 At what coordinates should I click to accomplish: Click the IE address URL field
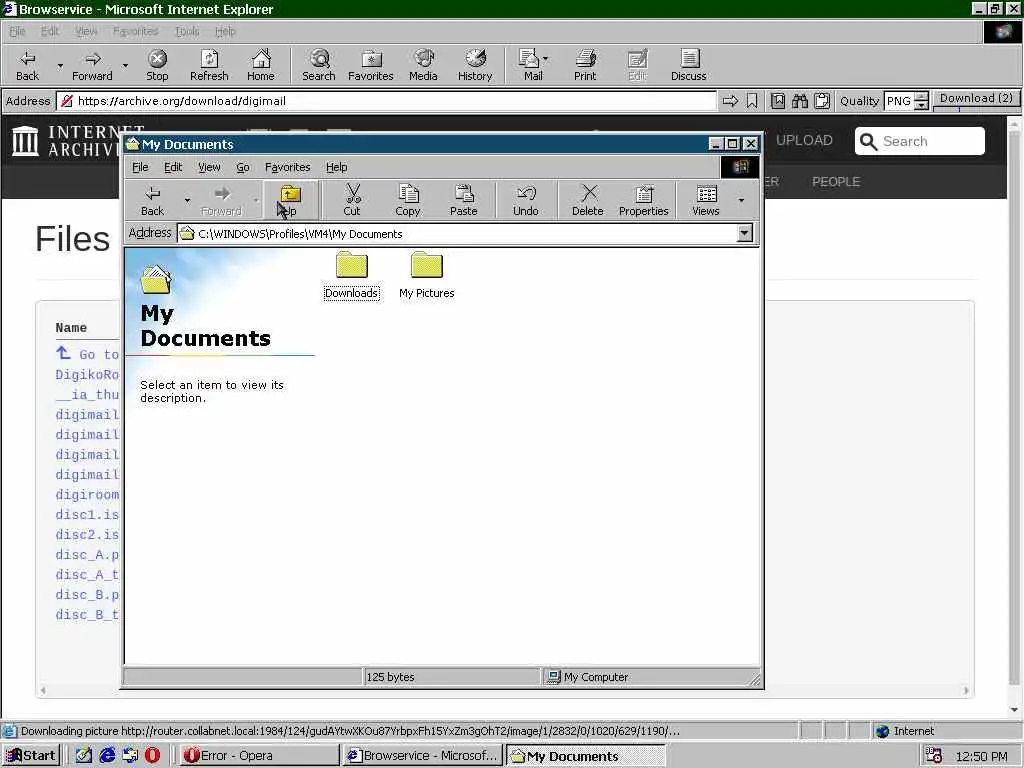coord(385,101)
